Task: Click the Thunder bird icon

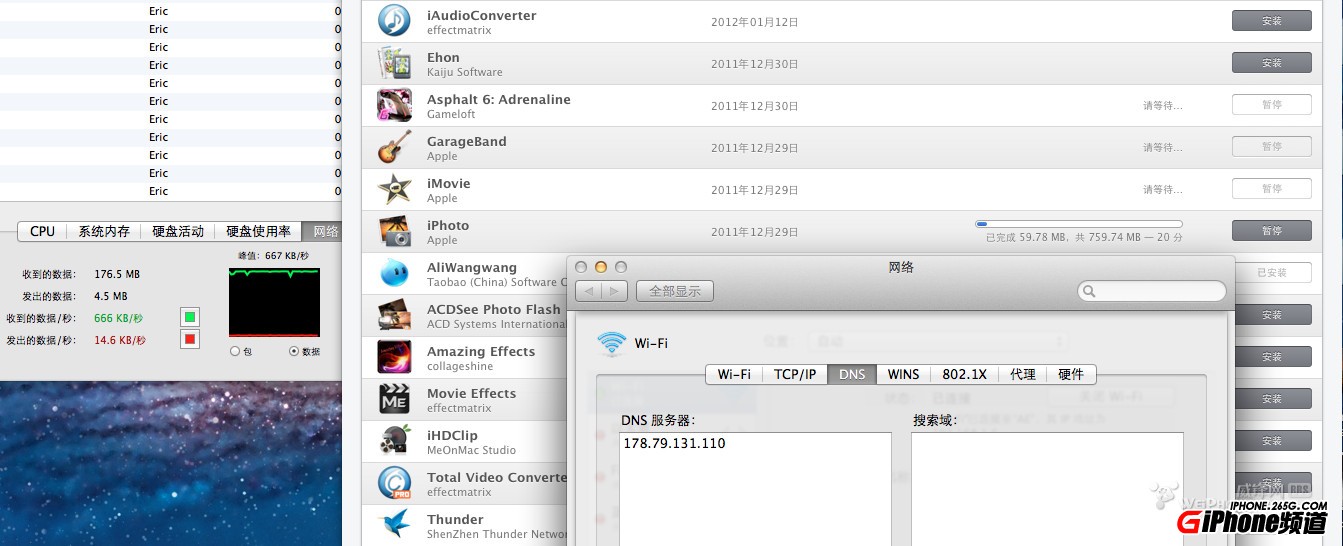Action: click(394, 524)
